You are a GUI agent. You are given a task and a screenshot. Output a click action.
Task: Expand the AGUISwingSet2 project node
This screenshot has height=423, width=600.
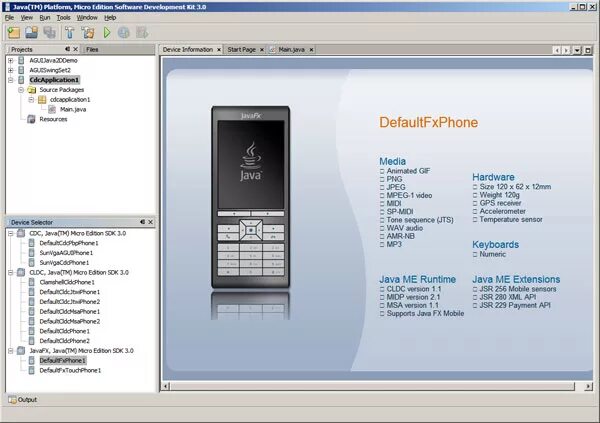[11, 70]
